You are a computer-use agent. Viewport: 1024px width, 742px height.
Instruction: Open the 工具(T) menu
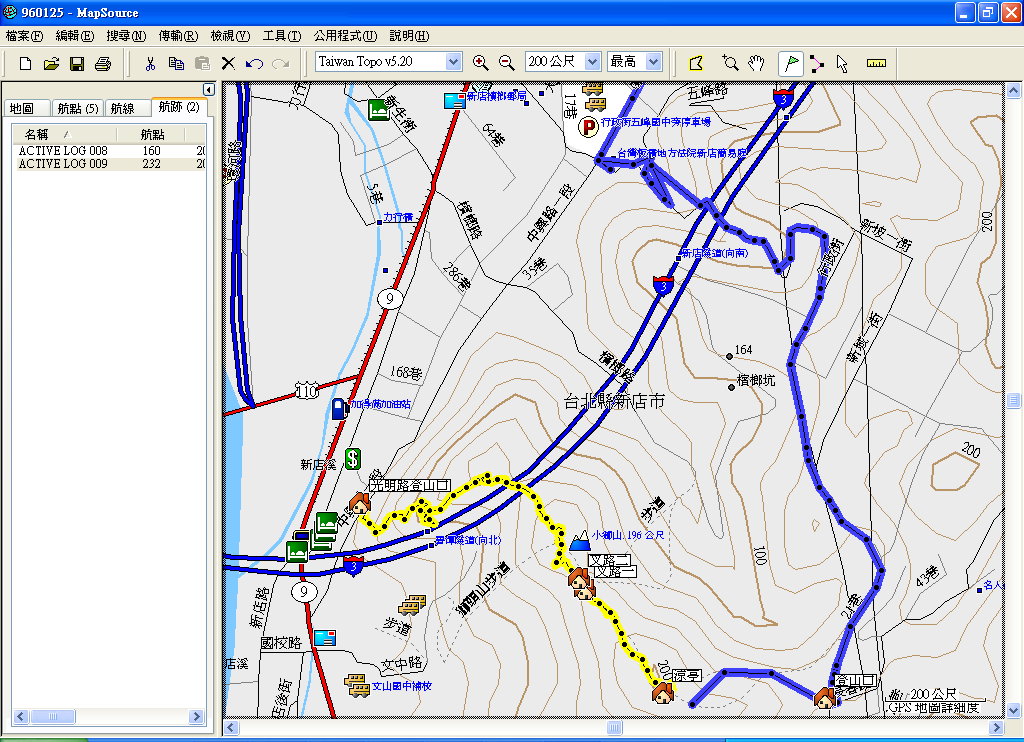(x=281, y=36)
